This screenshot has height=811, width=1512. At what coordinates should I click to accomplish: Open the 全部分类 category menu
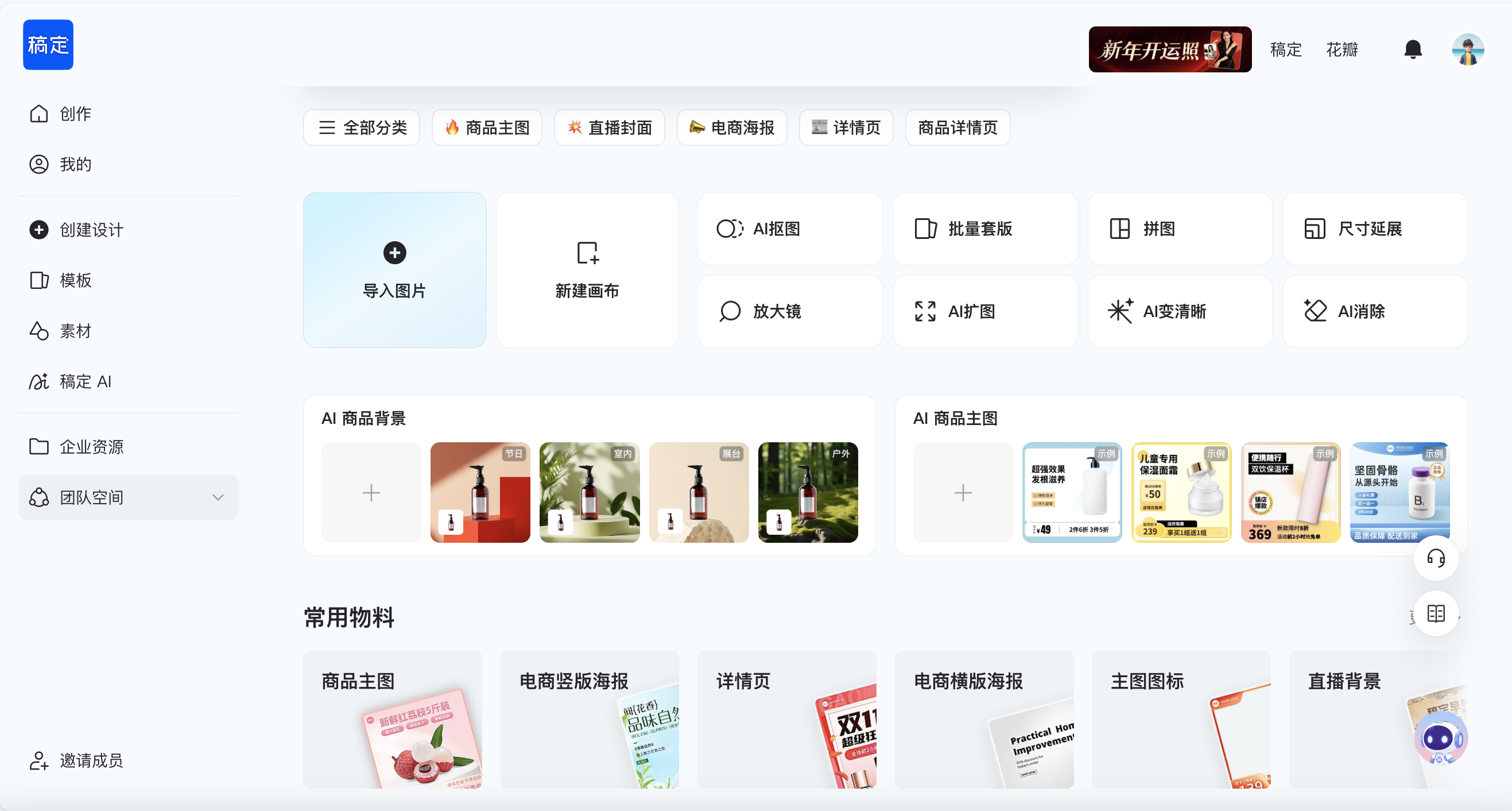(x=362, y=128)
